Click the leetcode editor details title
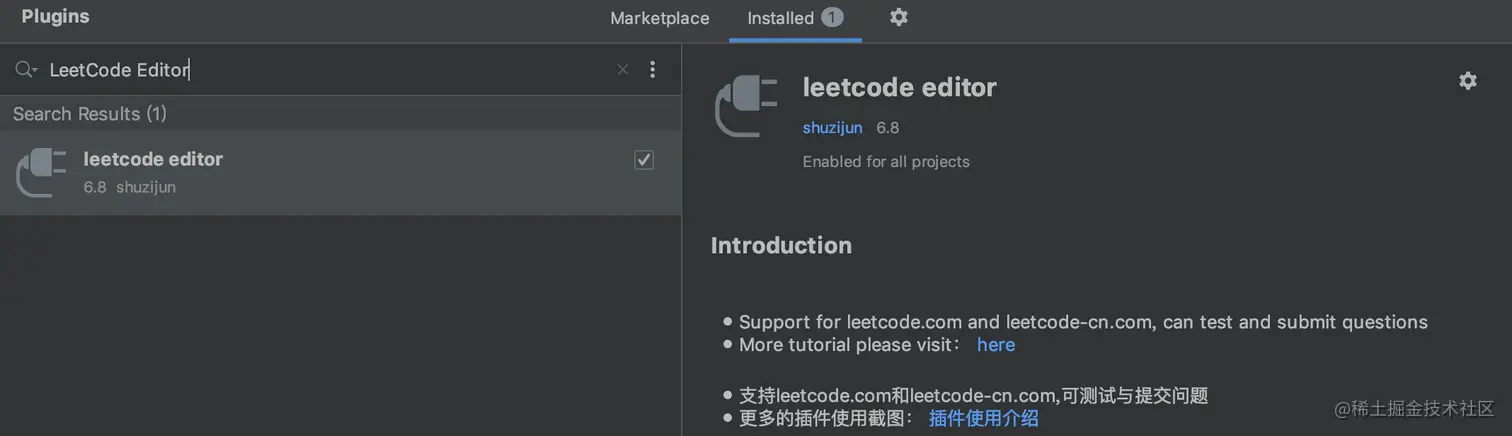 click(x=900, y=87)
